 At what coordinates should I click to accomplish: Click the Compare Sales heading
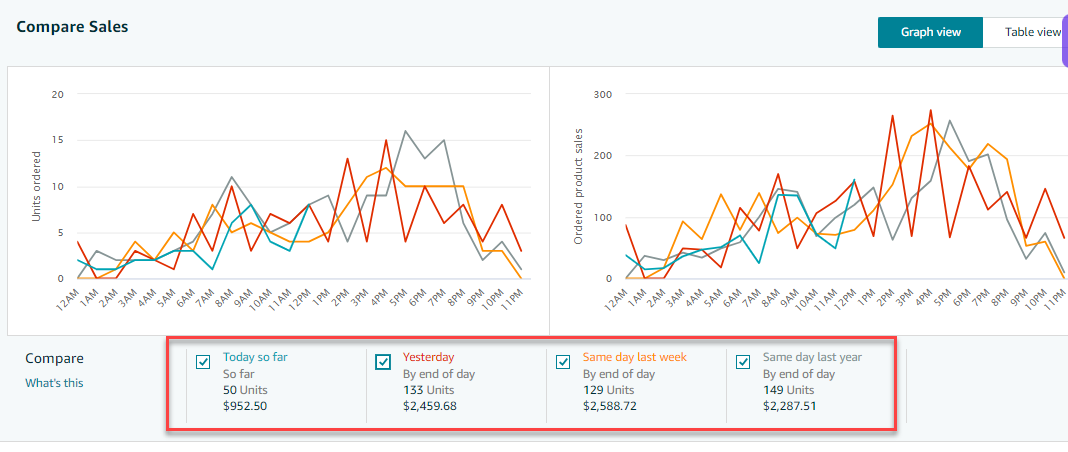72,27
